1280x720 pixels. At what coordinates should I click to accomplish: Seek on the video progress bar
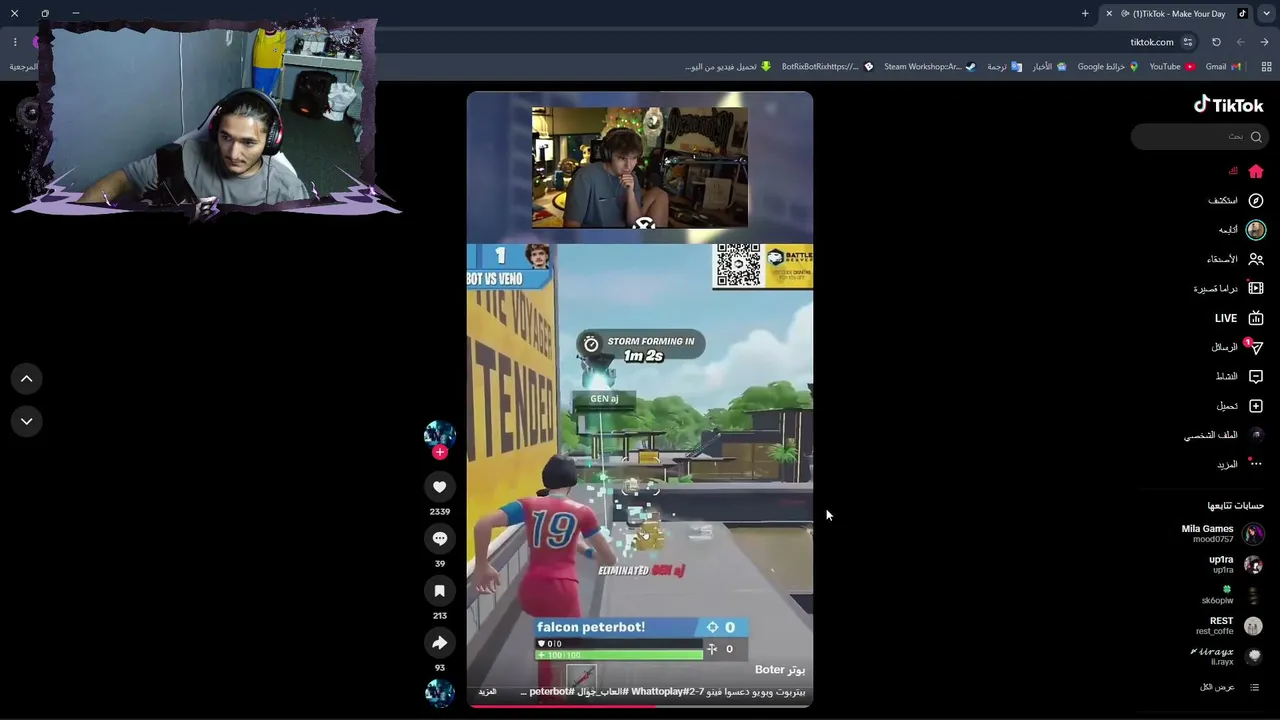[640, 706]
